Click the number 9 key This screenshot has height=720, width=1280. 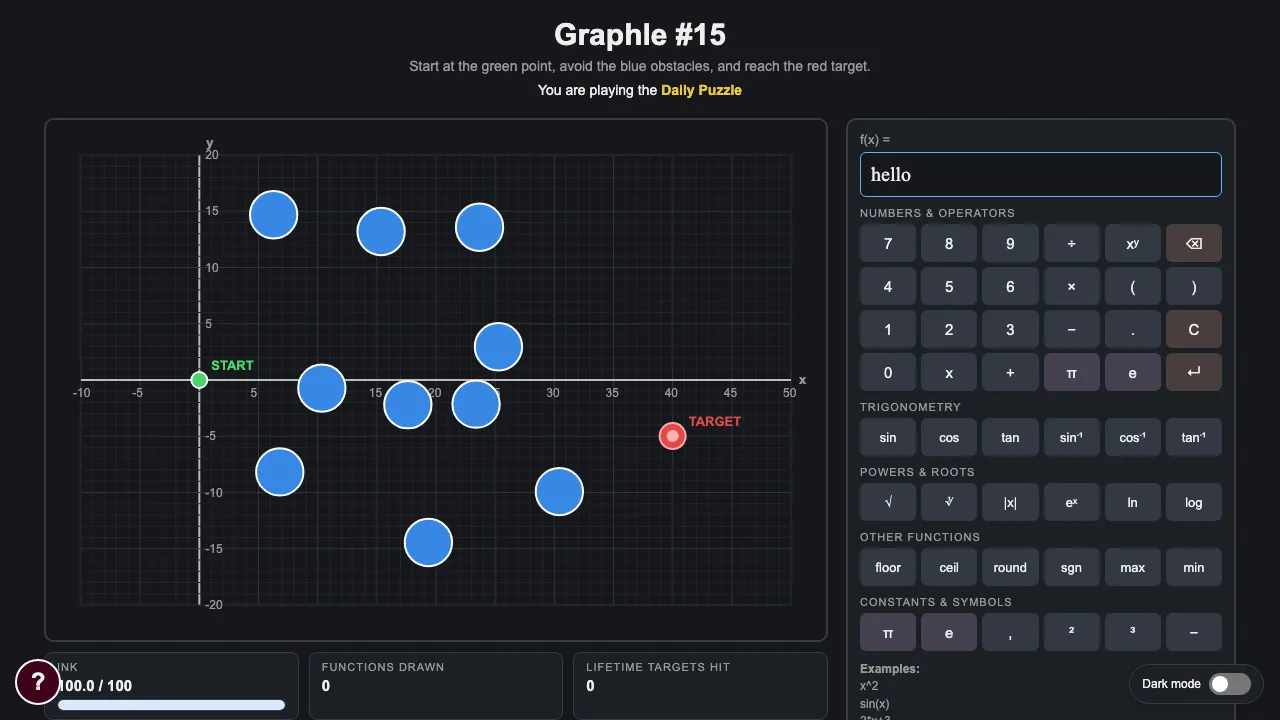click(x=1010, y=243)
